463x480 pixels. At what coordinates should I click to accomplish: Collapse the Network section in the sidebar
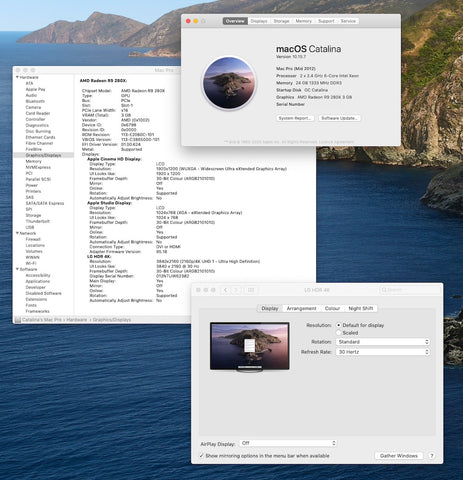(17, 233)
